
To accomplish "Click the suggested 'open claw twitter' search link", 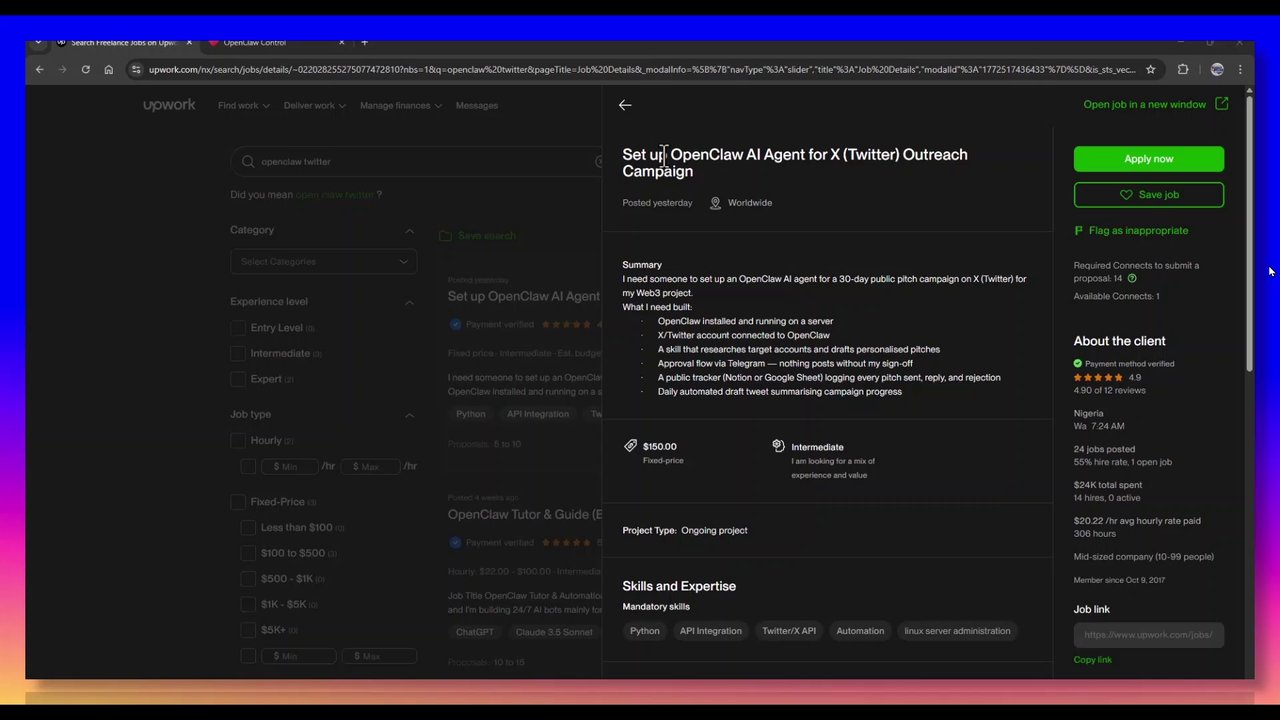I will 334,195.
